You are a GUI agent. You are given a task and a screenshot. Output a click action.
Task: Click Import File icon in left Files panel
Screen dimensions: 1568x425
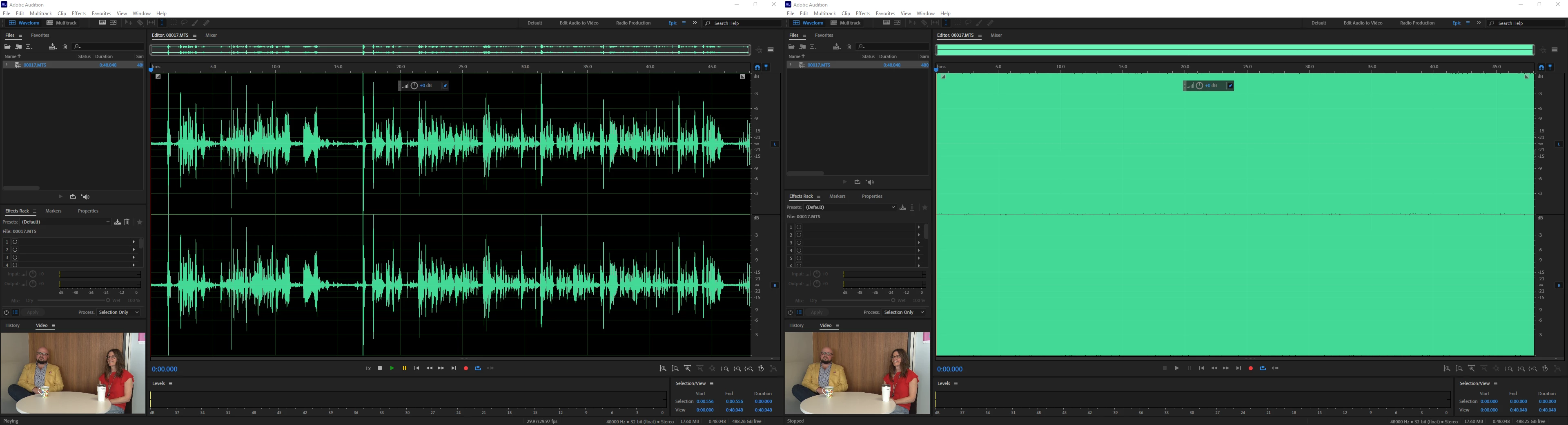point(18,46)
